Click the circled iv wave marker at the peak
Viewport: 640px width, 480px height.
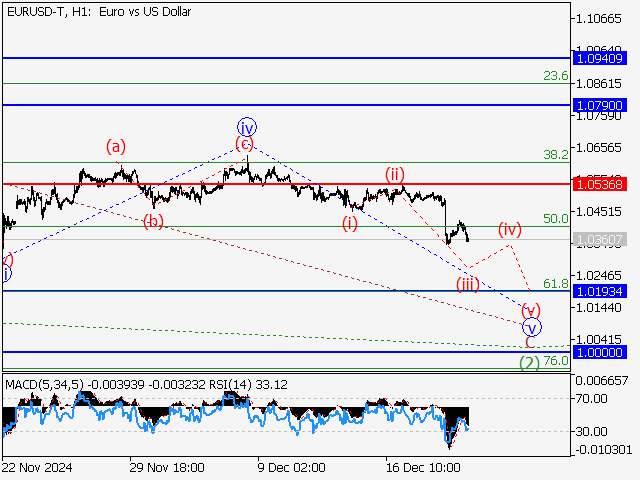[247, 126]
